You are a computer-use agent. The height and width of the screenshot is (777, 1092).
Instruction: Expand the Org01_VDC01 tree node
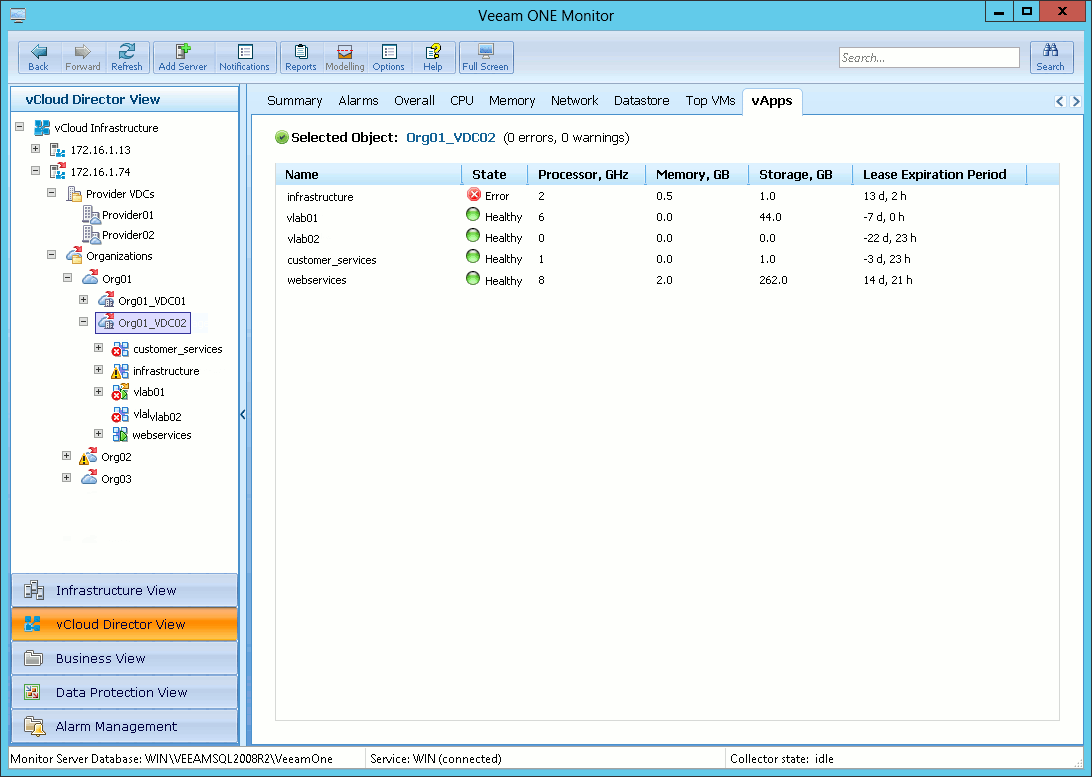coord(84,299)
